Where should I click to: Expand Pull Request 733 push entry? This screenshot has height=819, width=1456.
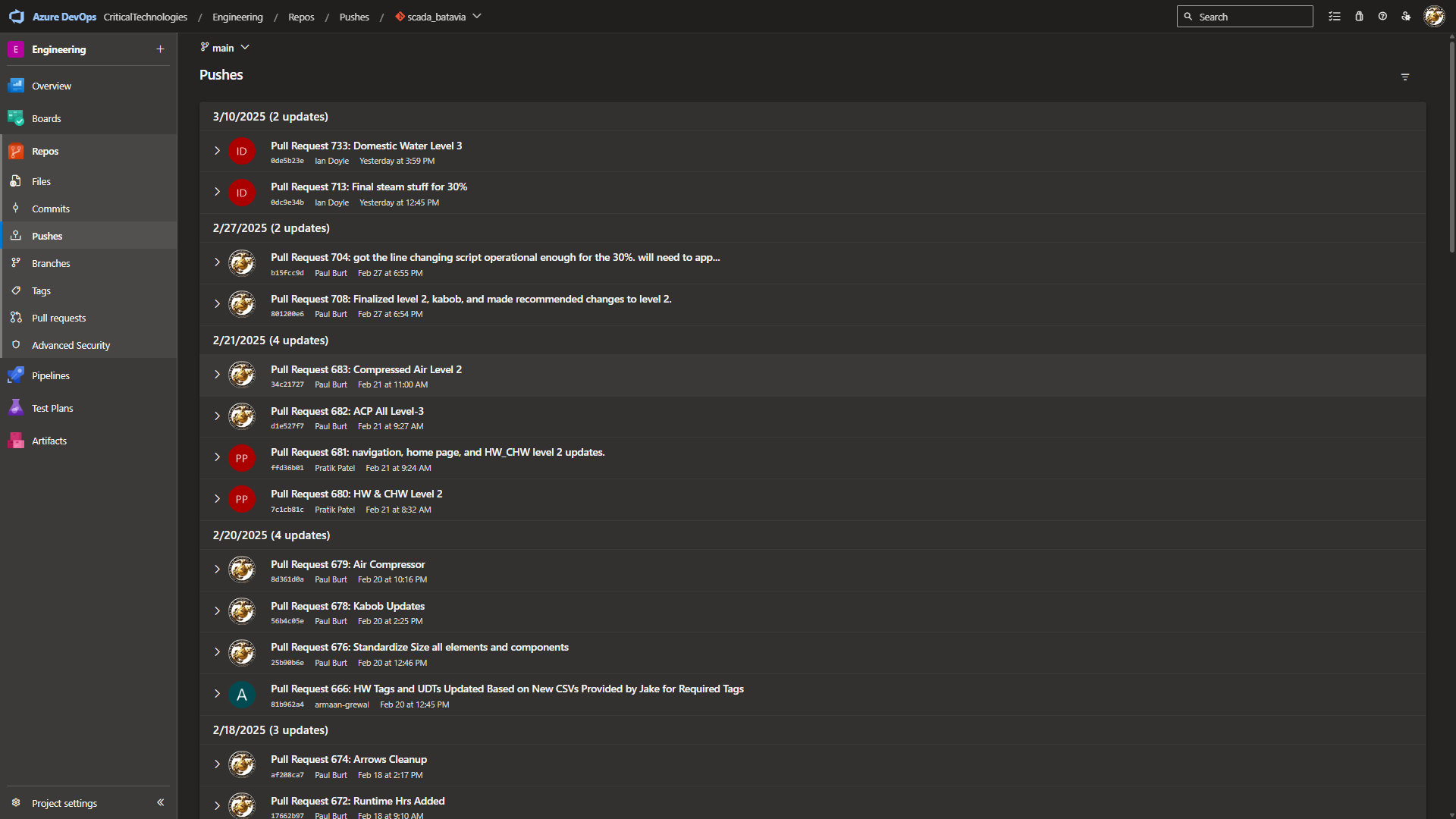(x=217, y=151)
